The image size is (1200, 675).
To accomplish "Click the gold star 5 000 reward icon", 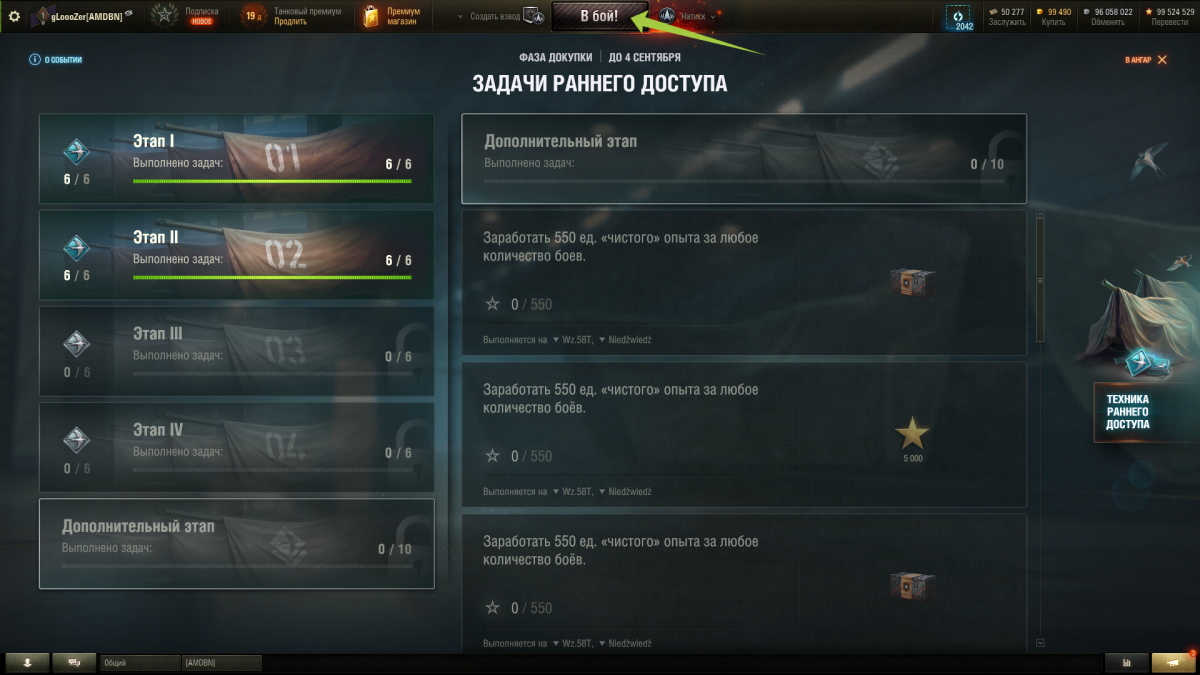I will 912,434.
